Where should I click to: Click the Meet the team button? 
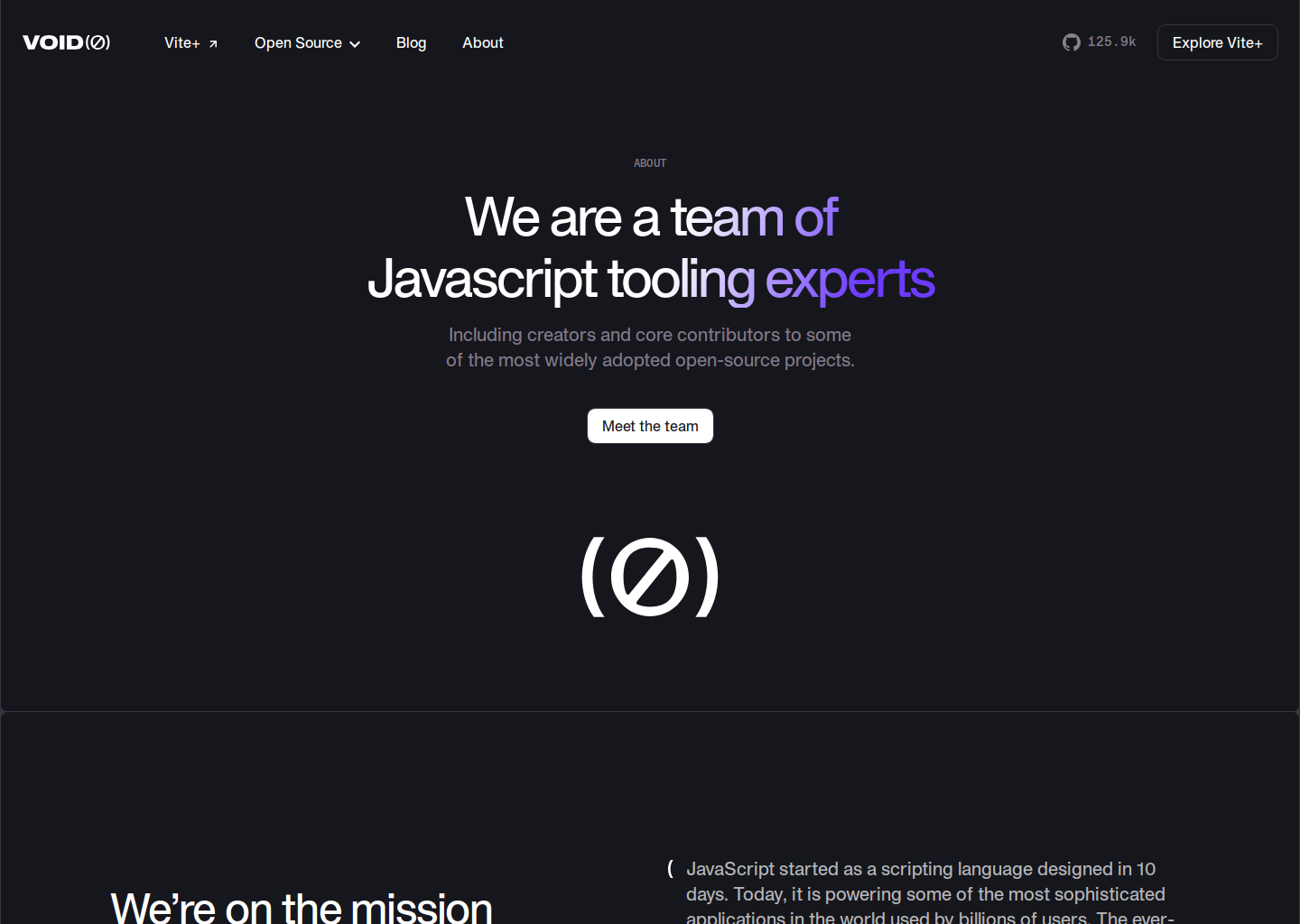(650, 426)
